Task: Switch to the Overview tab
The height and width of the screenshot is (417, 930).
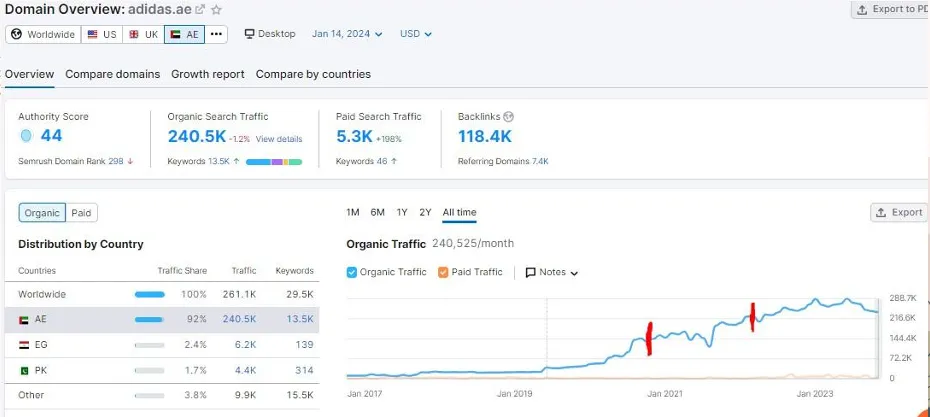Action: (x=30, y=74)
